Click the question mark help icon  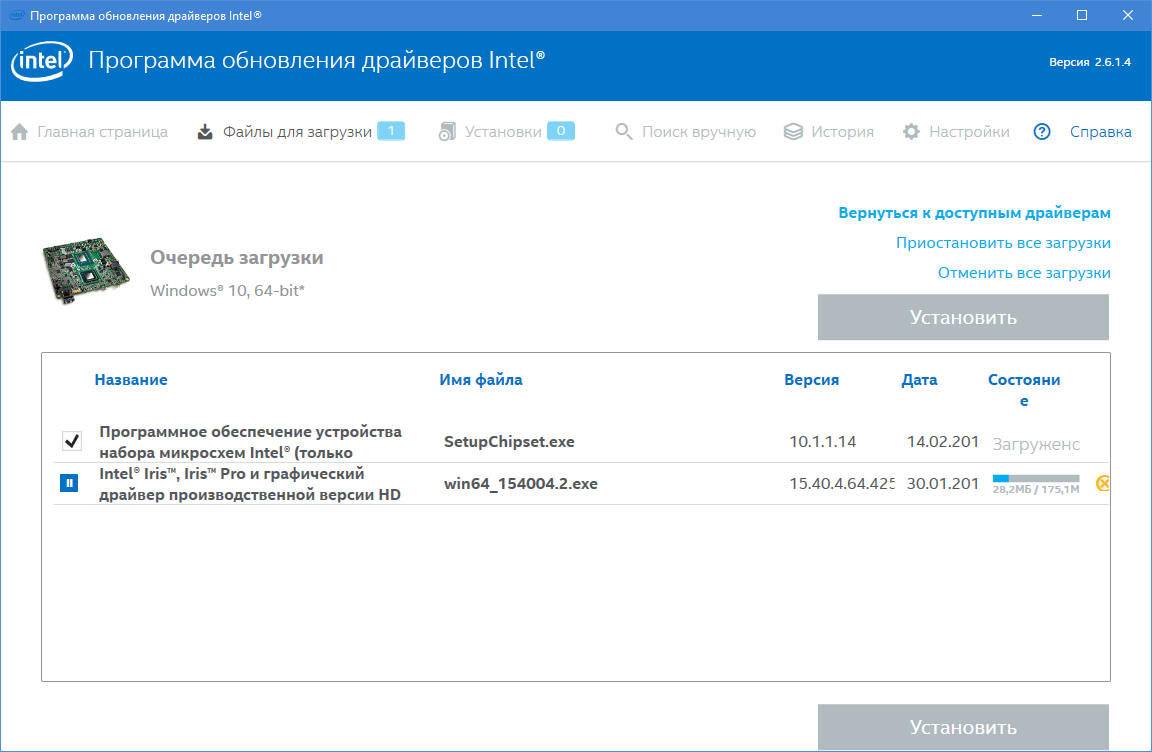tap(1042, 131)
